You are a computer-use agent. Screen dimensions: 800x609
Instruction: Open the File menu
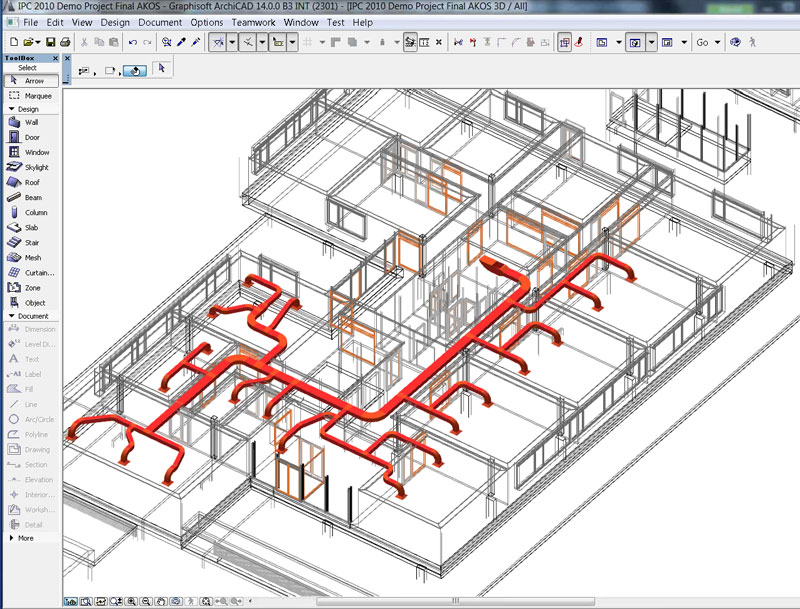tap(31, 22)
